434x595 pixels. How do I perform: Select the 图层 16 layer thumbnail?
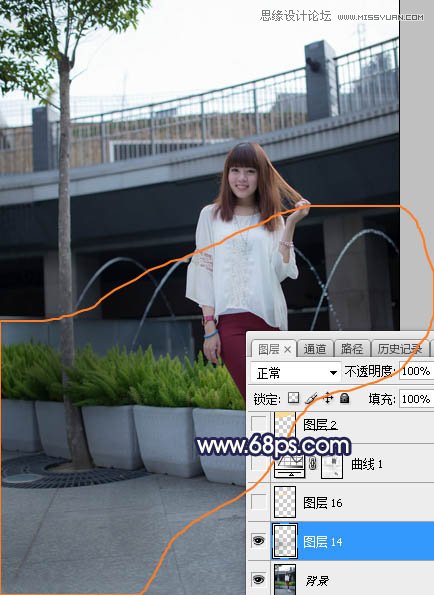point(285,502)
